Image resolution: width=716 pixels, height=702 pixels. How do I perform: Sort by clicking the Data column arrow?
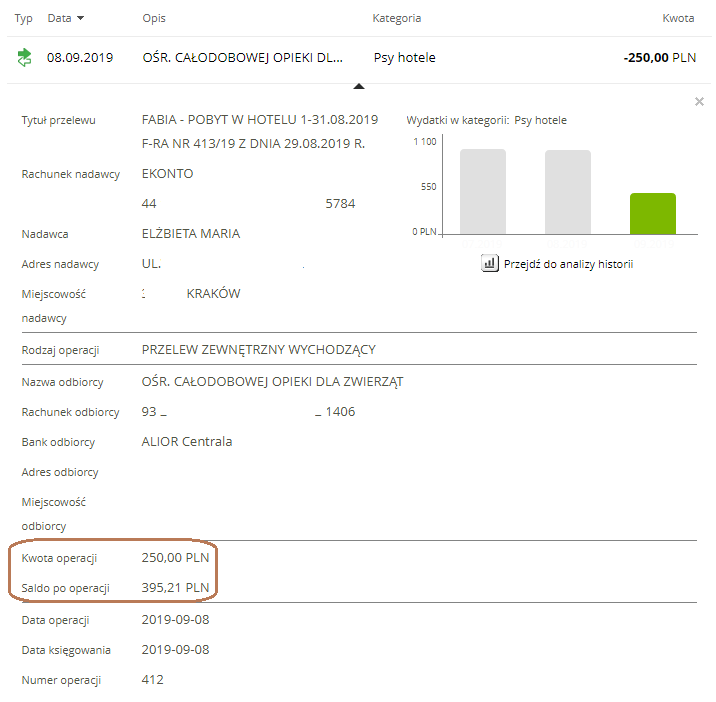[x=80, y=19]
